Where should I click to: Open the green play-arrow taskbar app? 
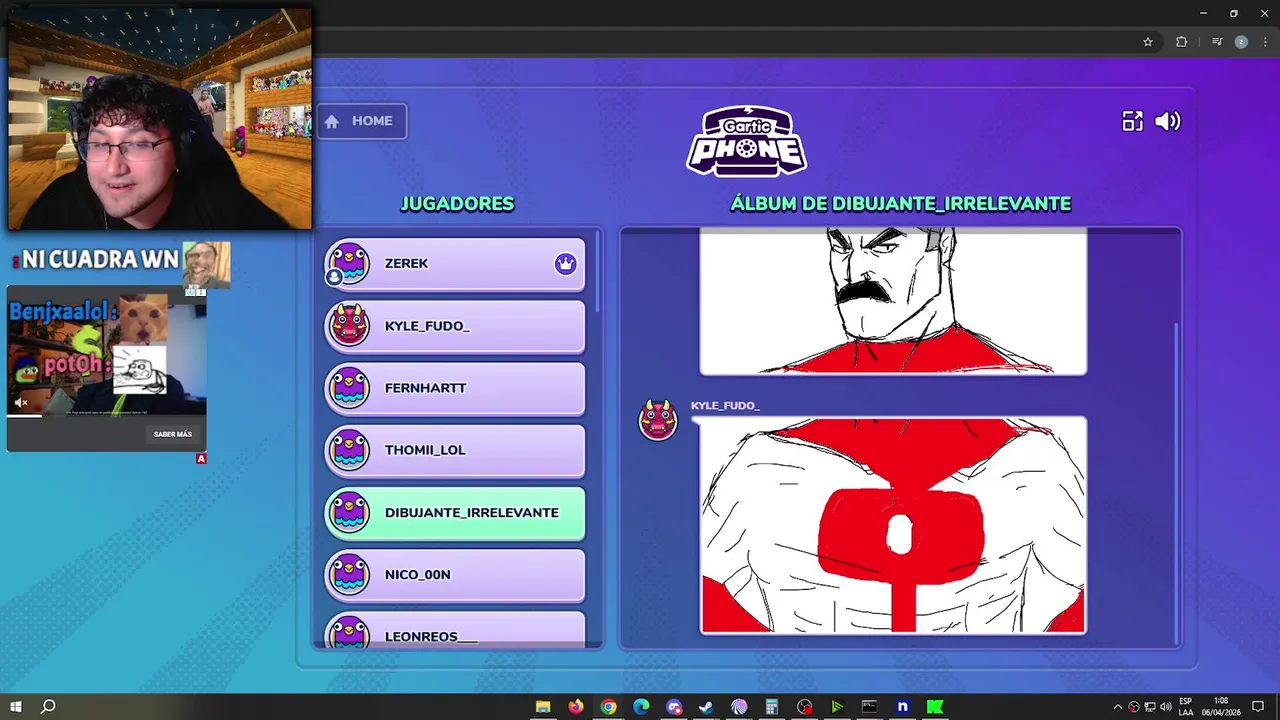[x=837, y=707]
